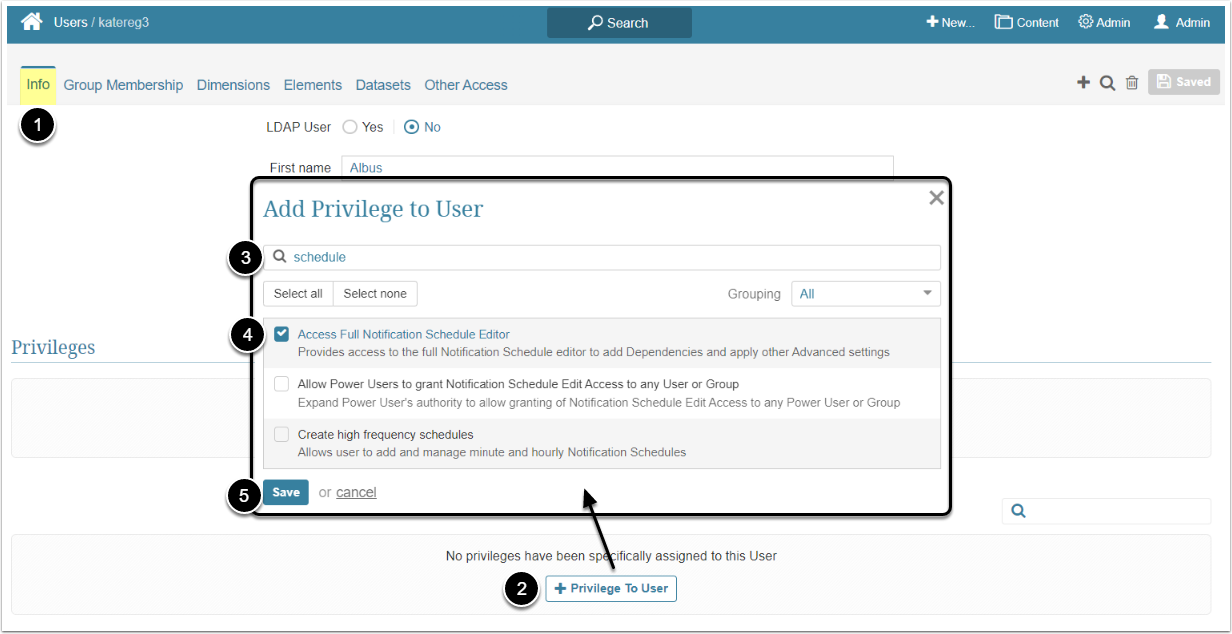Click the Add Privilege to User heading
1232x634 pixels.
click(x=373, y=209)
